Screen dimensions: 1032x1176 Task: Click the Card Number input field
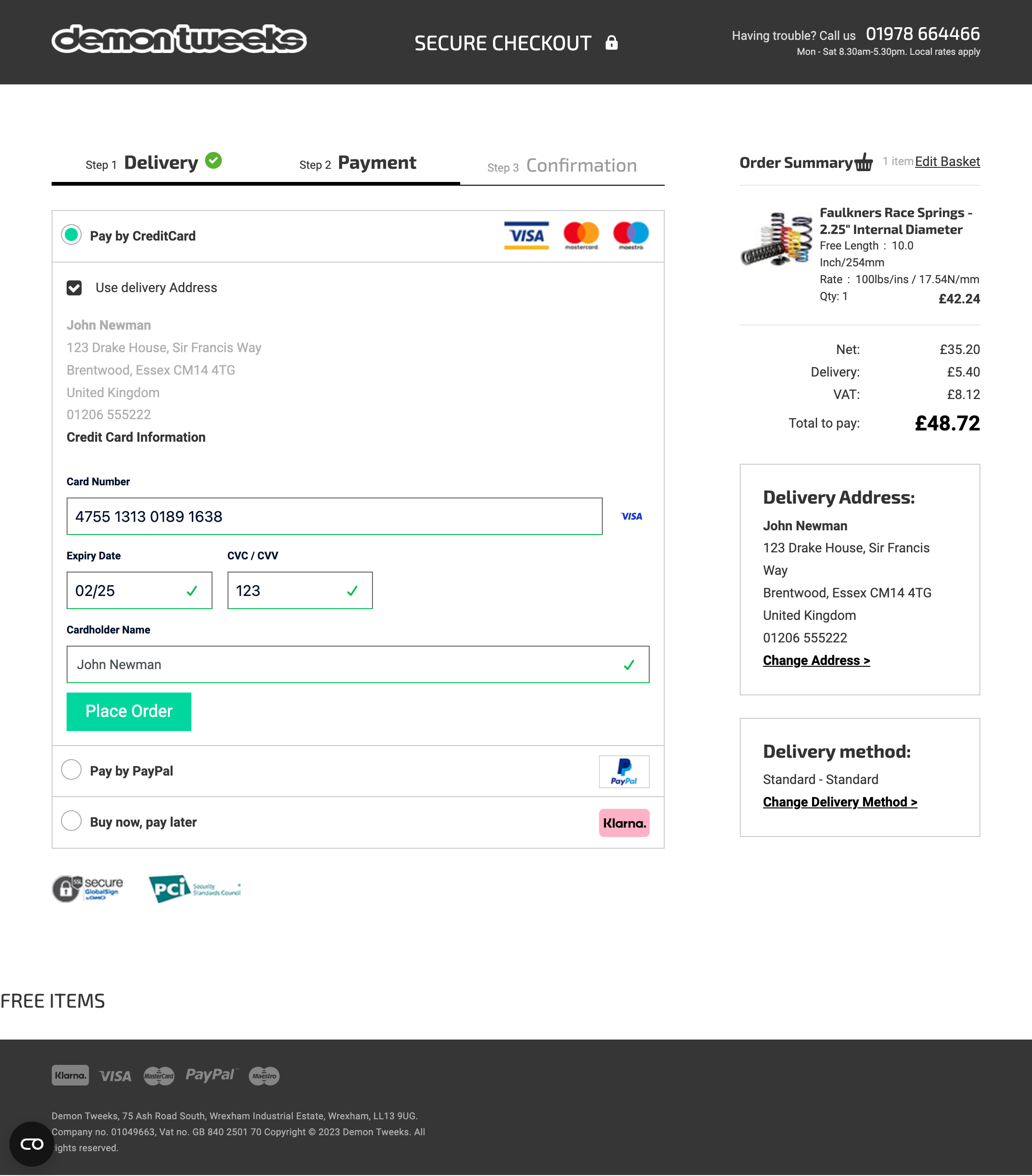point(335,516)
